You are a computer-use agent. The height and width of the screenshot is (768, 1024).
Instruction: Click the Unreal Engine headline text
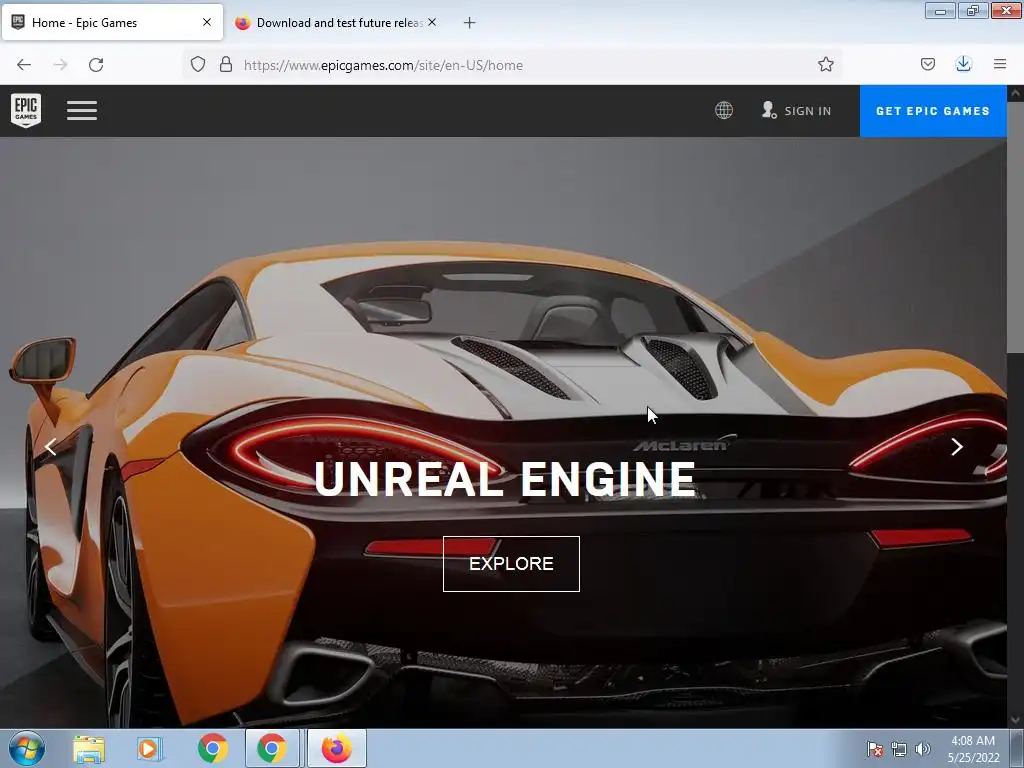(505, 479)
